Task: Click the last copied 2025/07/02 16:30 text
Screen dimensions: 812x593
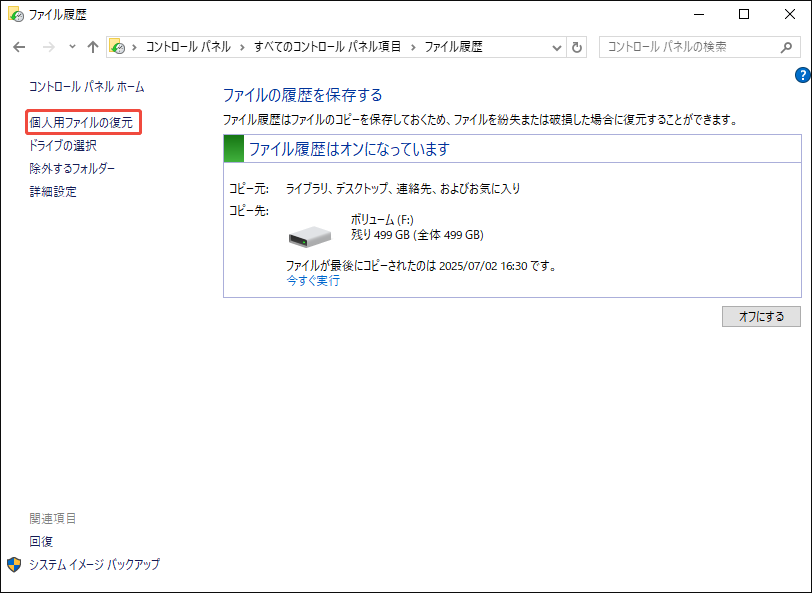Action: [422, 266]
